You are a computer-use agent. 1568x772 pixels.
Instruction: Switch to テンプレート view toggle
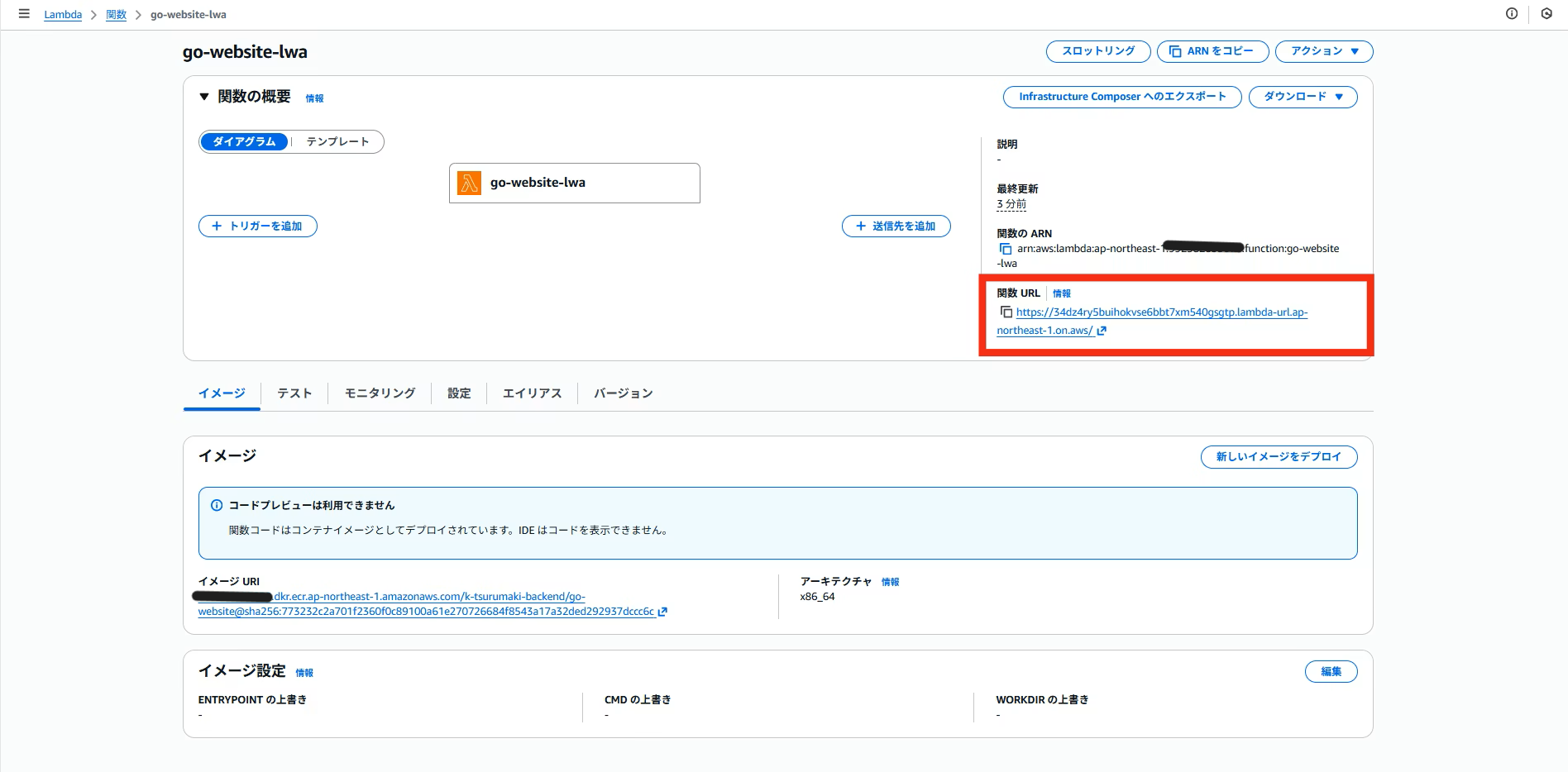click(x=337, y=141)
